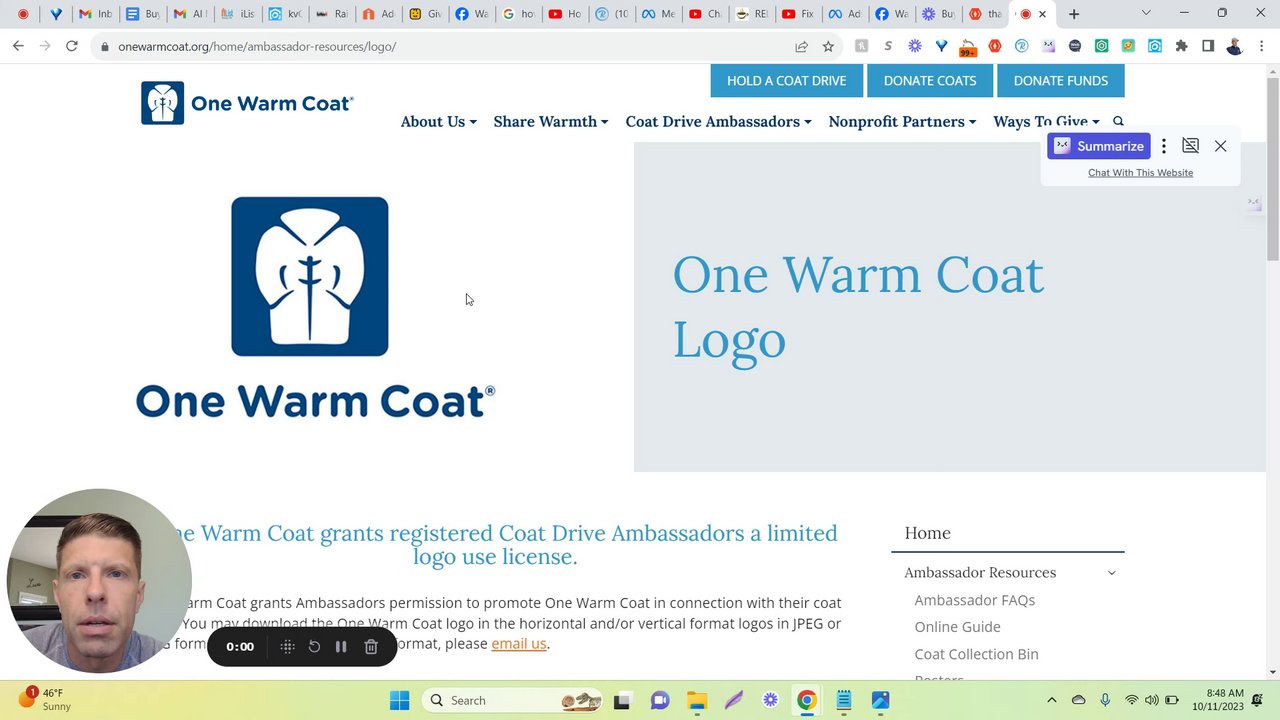Viewport: 1280px width, 720px height.
Task: Switch to the 'REI' tab
Action: click(x=751, y=14)
